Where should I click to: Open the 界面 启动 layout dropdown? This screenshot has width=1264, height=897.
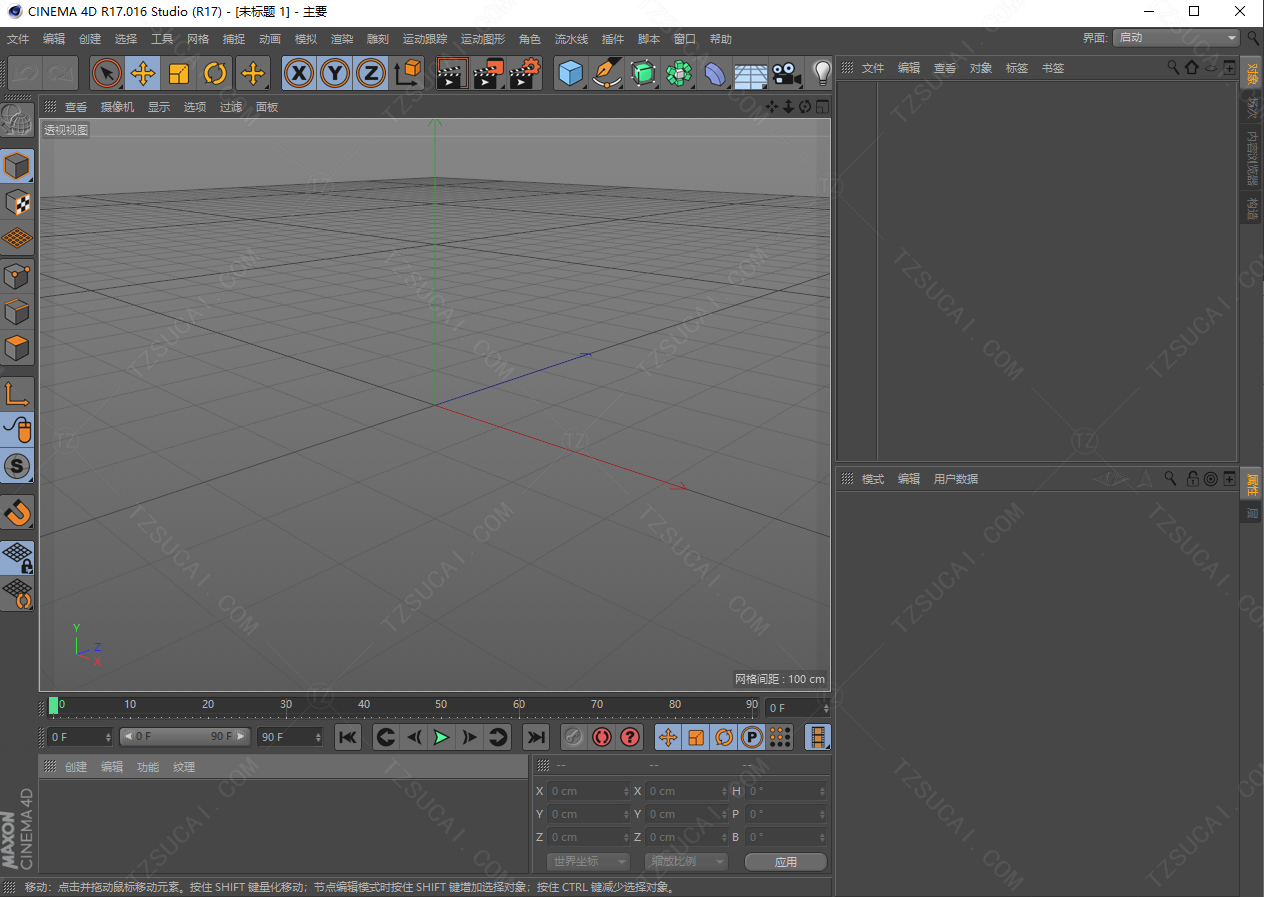click(x=1176, y=38)
